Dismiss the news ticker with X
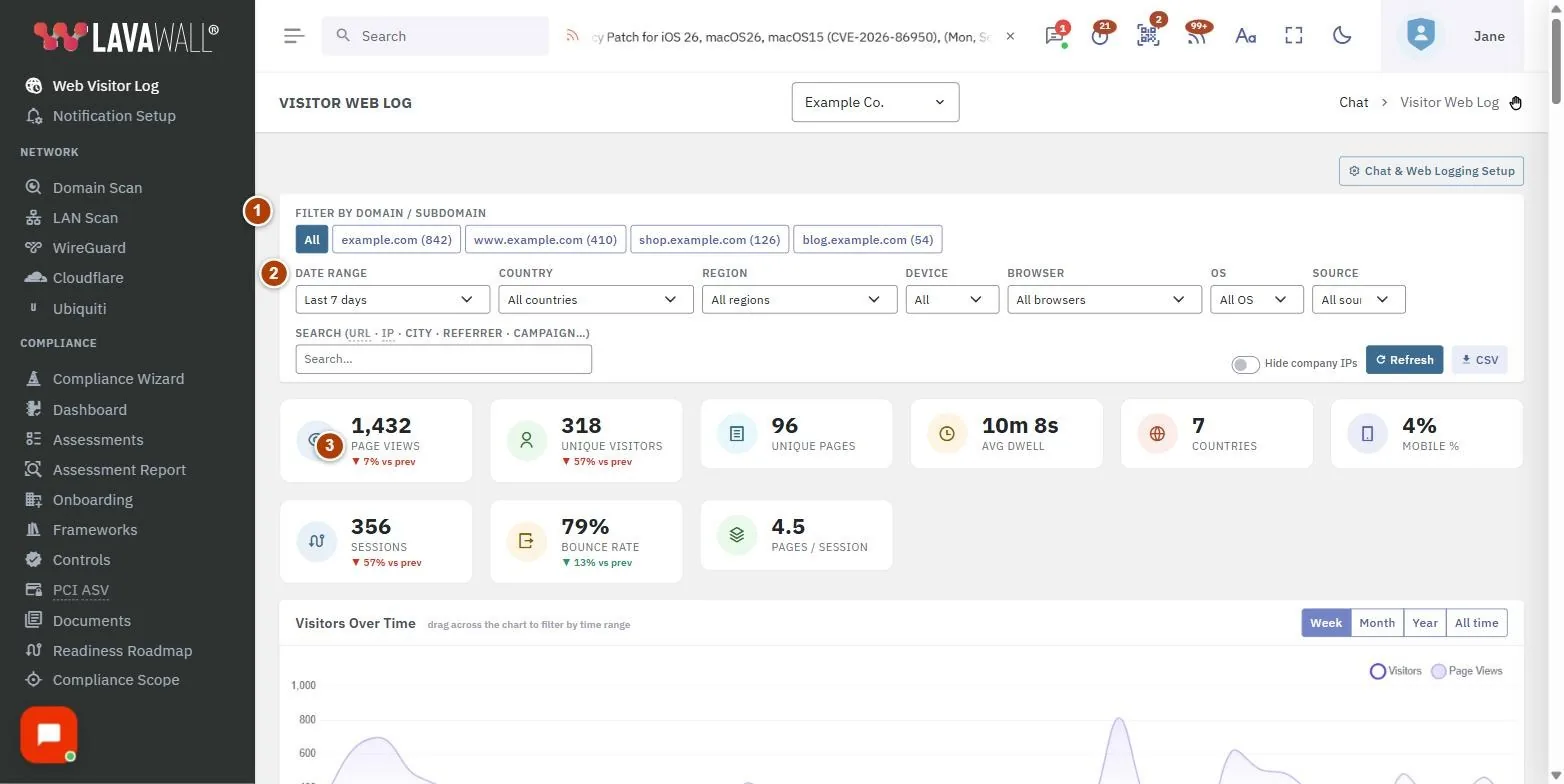This screenshot has width=1564, height=784. pos(1010,36)
